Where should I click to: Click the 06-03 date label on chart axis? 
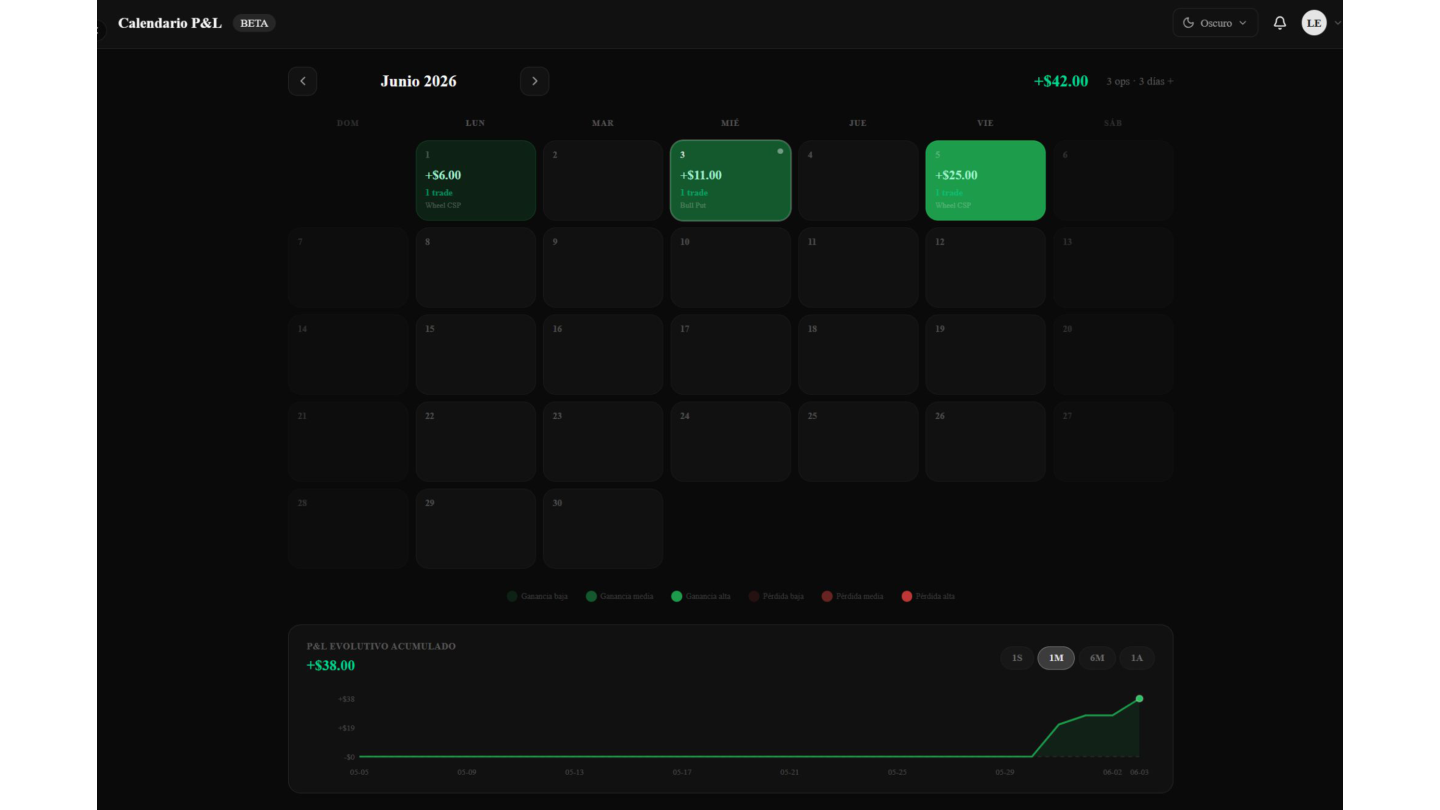(x=1140, y=772)
